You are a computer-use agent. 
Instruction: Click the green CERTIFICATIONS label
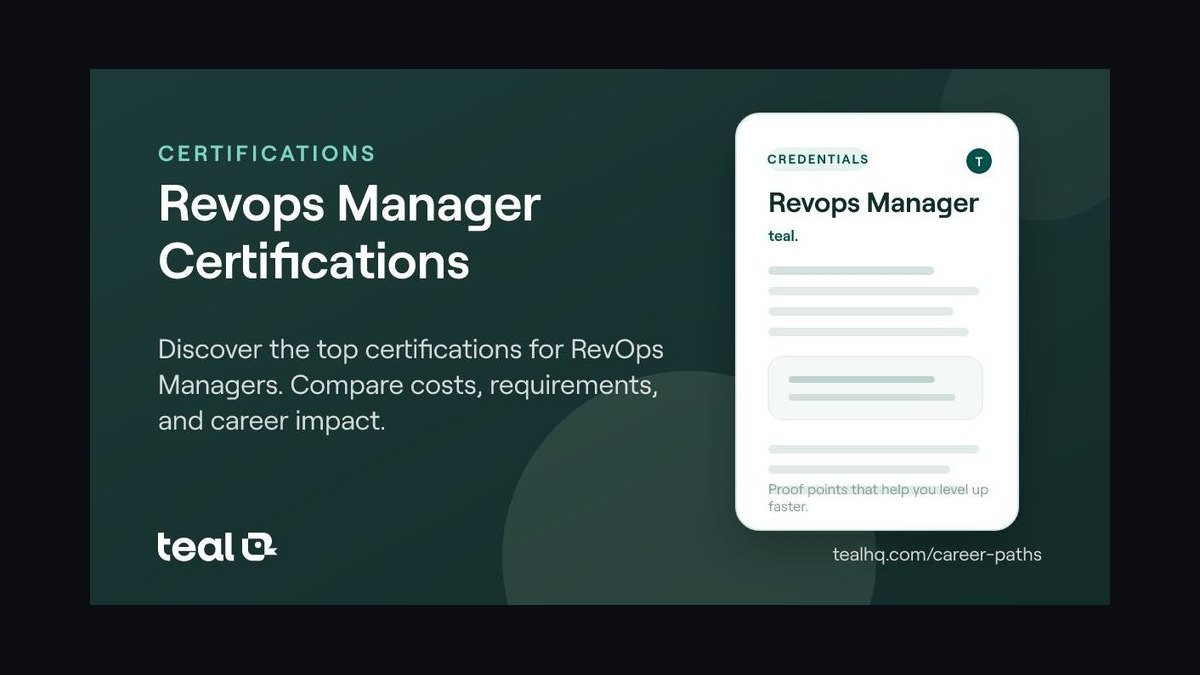(x=267, y=154)
